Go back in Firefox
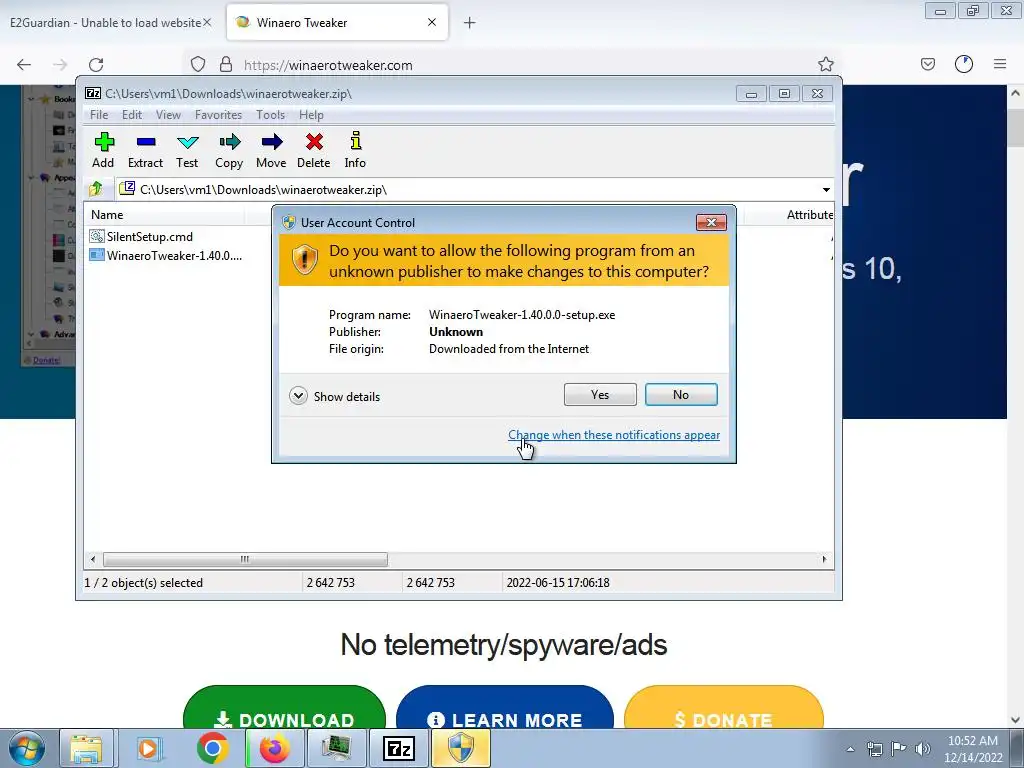 (24, 65)
